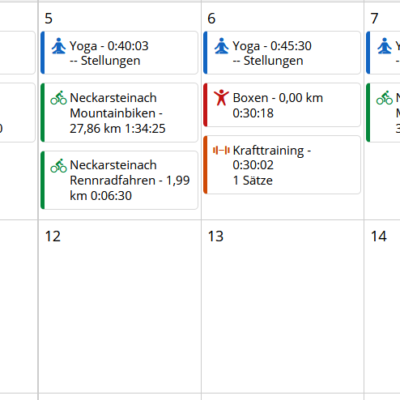
Task: Open Boxen 0:30:18 activity
Action: tap(282, 105)
